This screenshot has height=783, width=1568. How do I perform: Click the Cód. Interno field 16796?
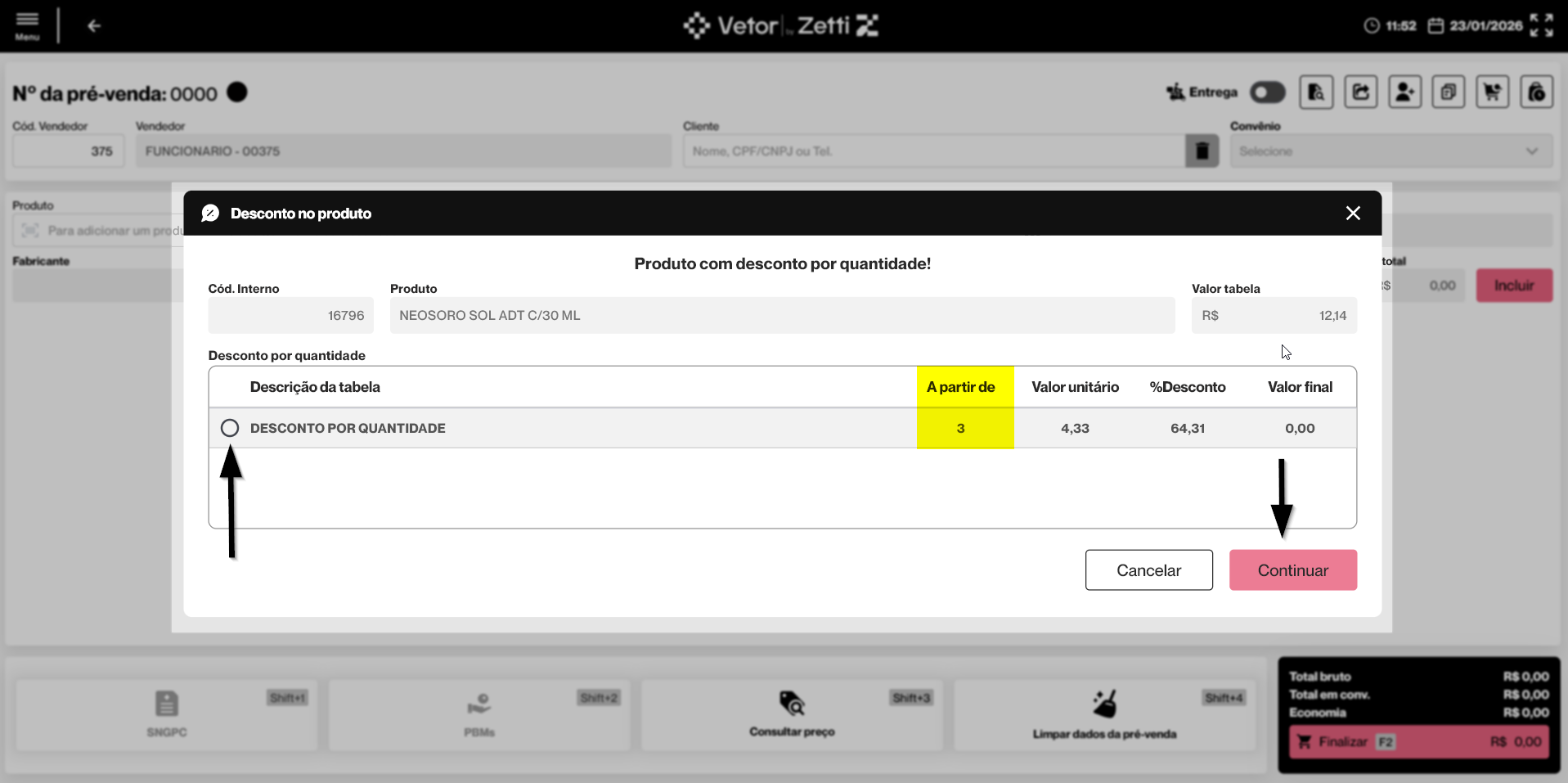pos(290,315)
